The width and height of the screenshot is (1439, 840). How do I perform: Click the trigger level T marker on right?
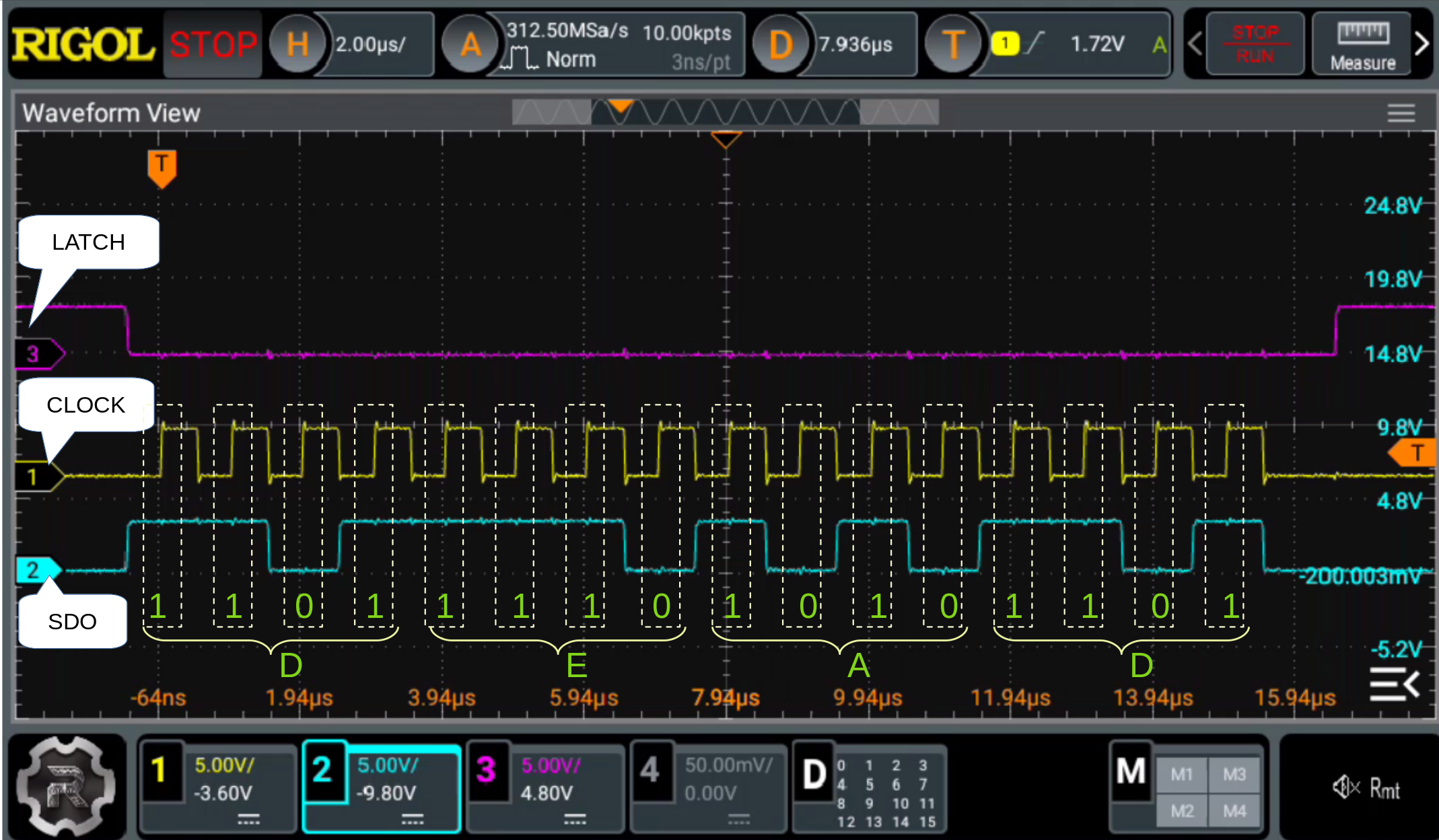(x=1413, y=453)
